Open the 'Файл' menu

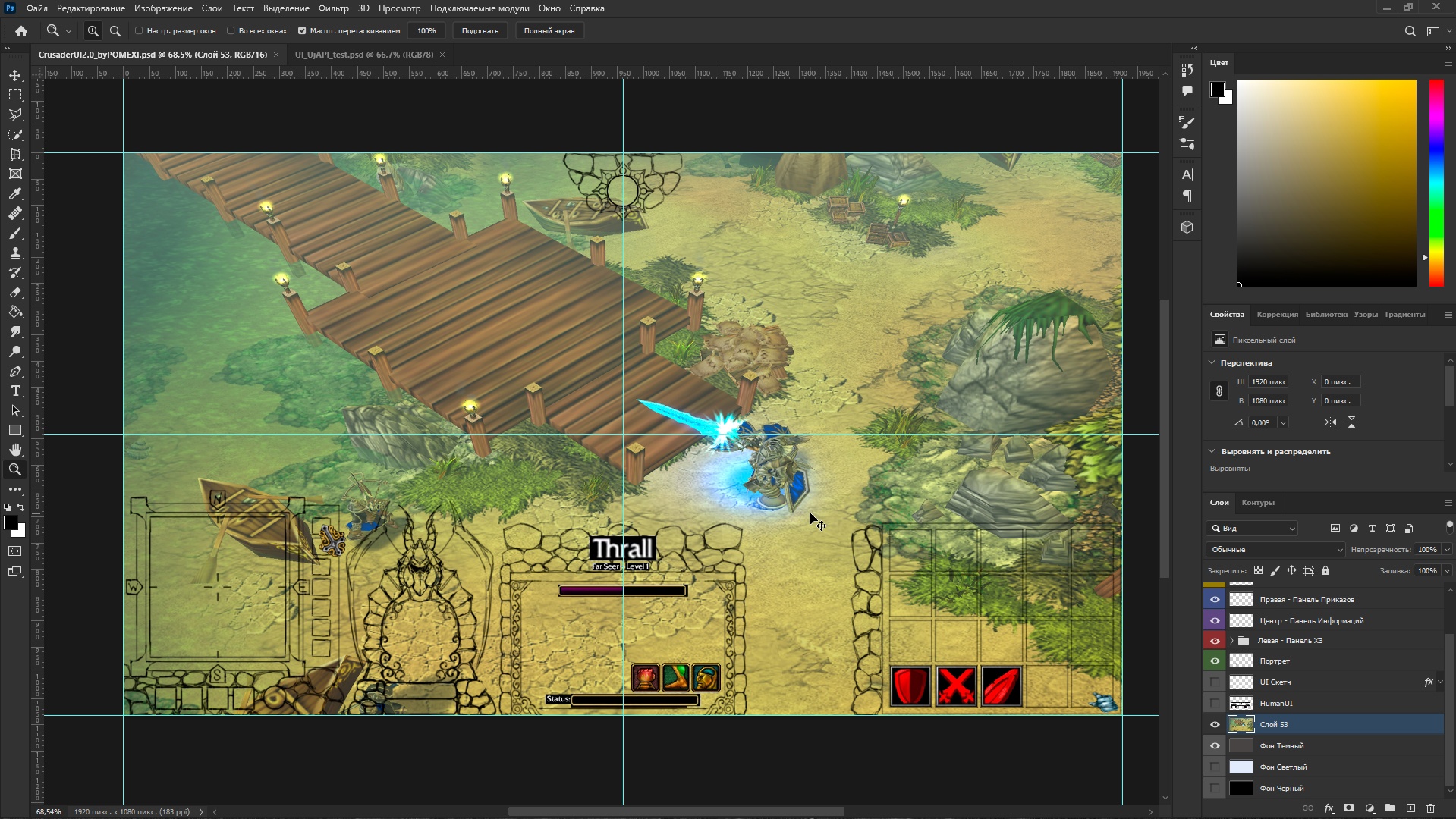37,8
